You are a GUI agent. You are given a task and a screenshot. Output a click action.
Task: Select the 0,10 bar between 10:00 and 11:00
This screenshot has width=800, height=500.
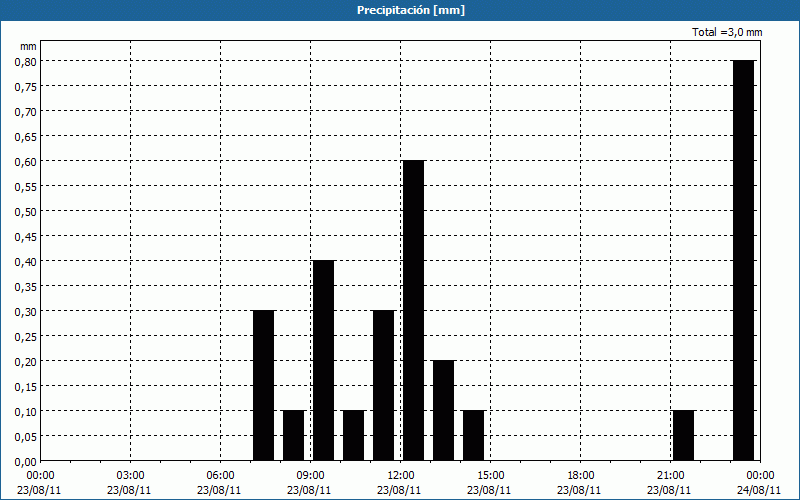[x=354, y=435]
